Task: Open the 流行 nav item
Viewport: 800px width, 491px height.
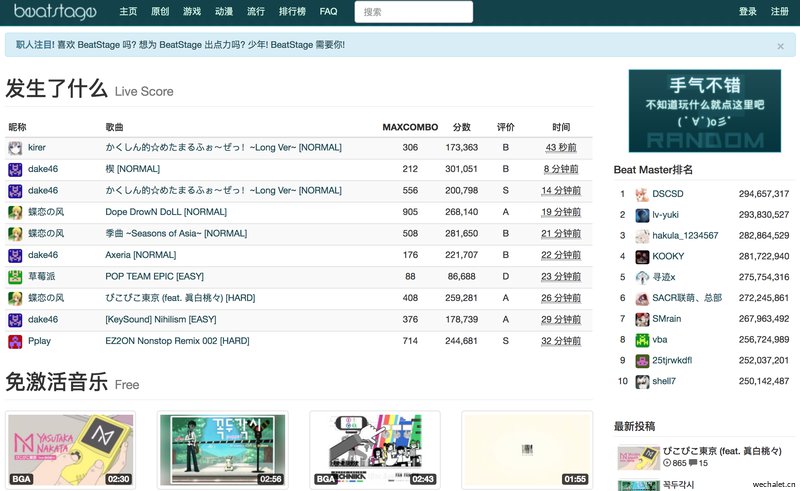Action: click(256, 11)
